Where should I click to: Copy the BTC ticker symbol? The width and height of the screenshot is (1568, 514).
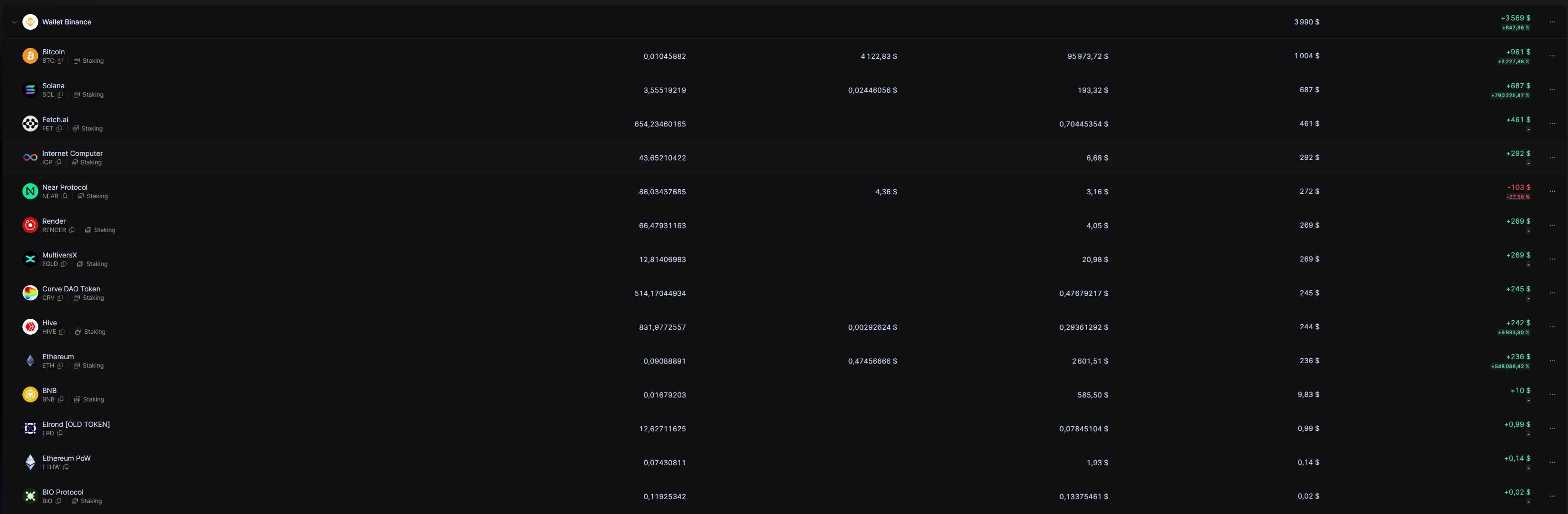(60, 61)
